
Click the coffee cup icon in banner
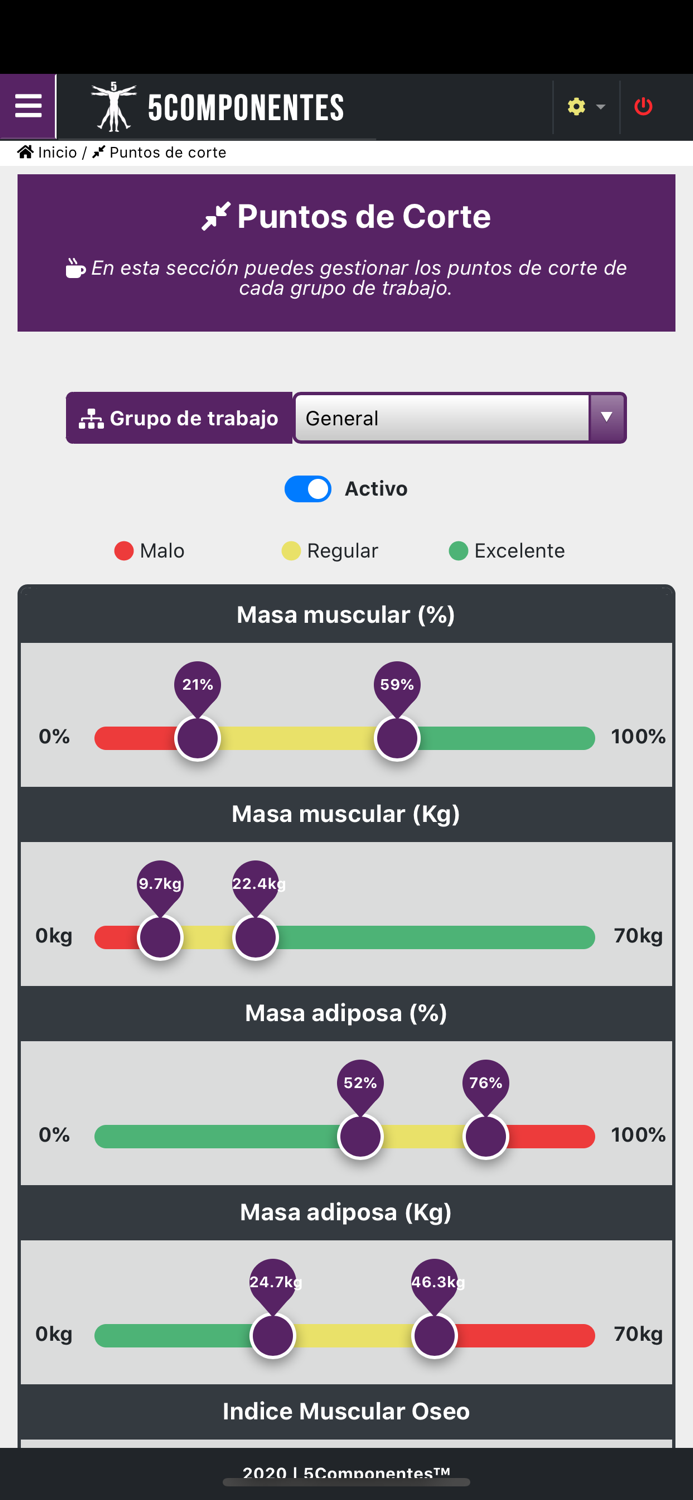(x=75, y=268)
